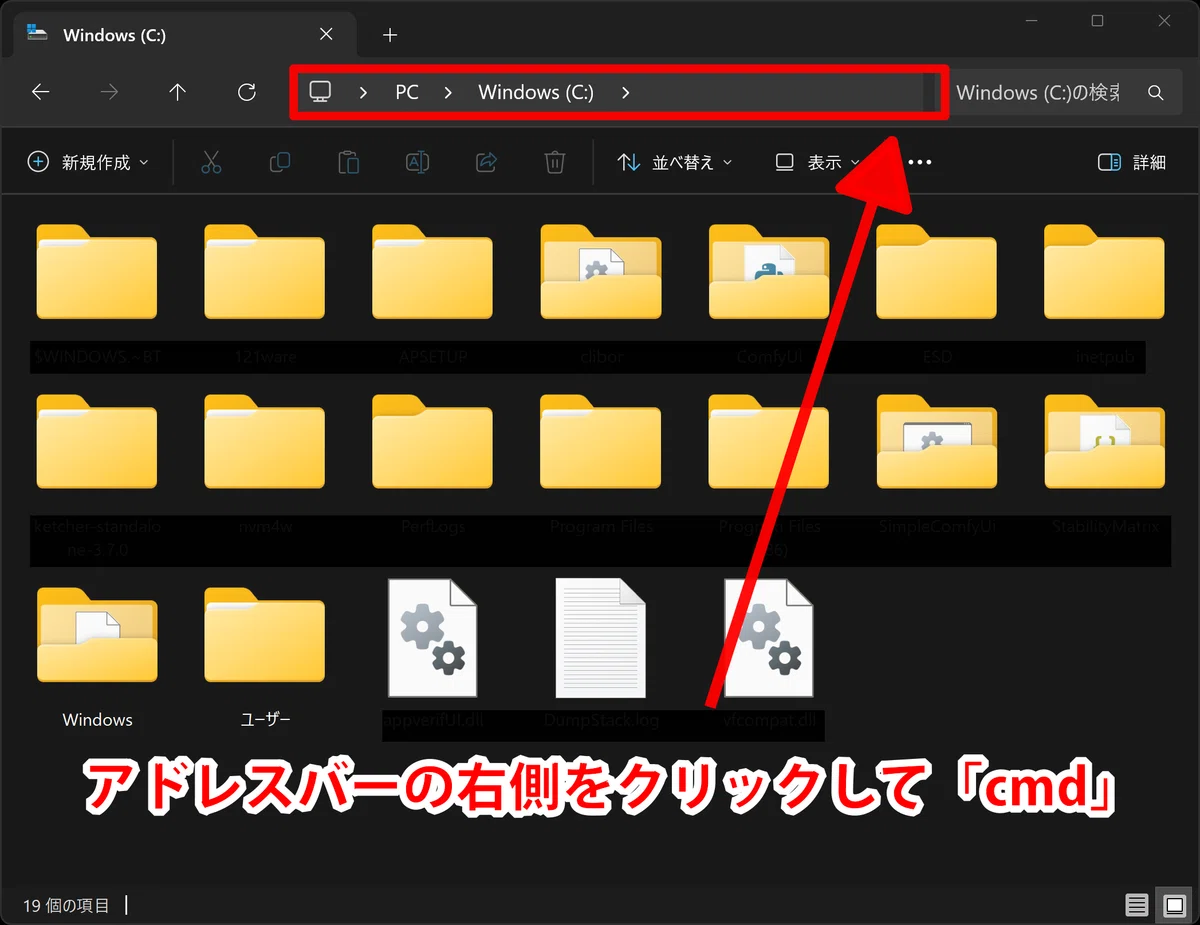
Task: Add a new Explorer tab
Action: [390, 35]
